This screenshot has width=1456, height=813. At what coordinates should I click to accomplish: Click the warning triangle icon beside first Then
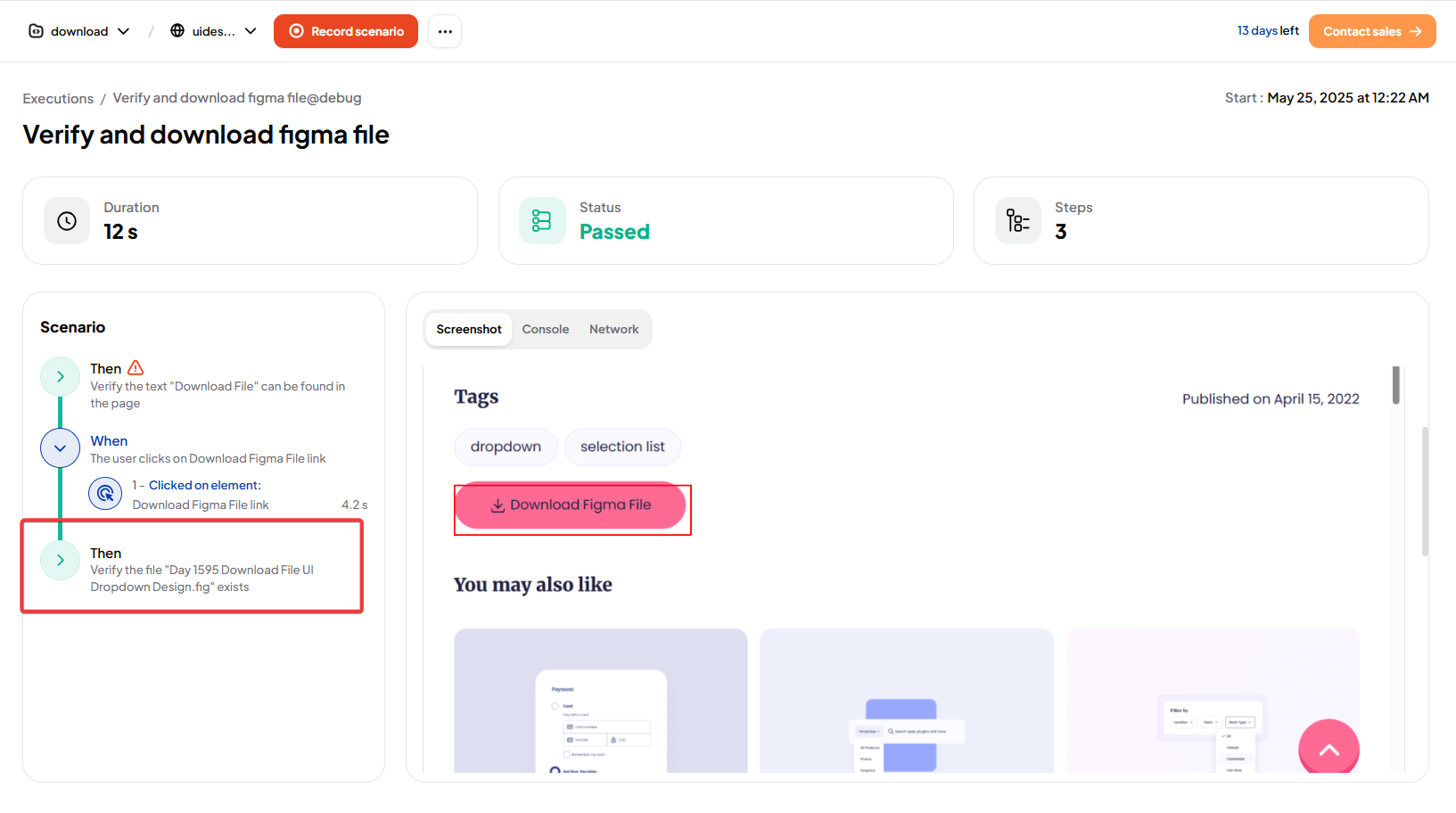(136, 368)
